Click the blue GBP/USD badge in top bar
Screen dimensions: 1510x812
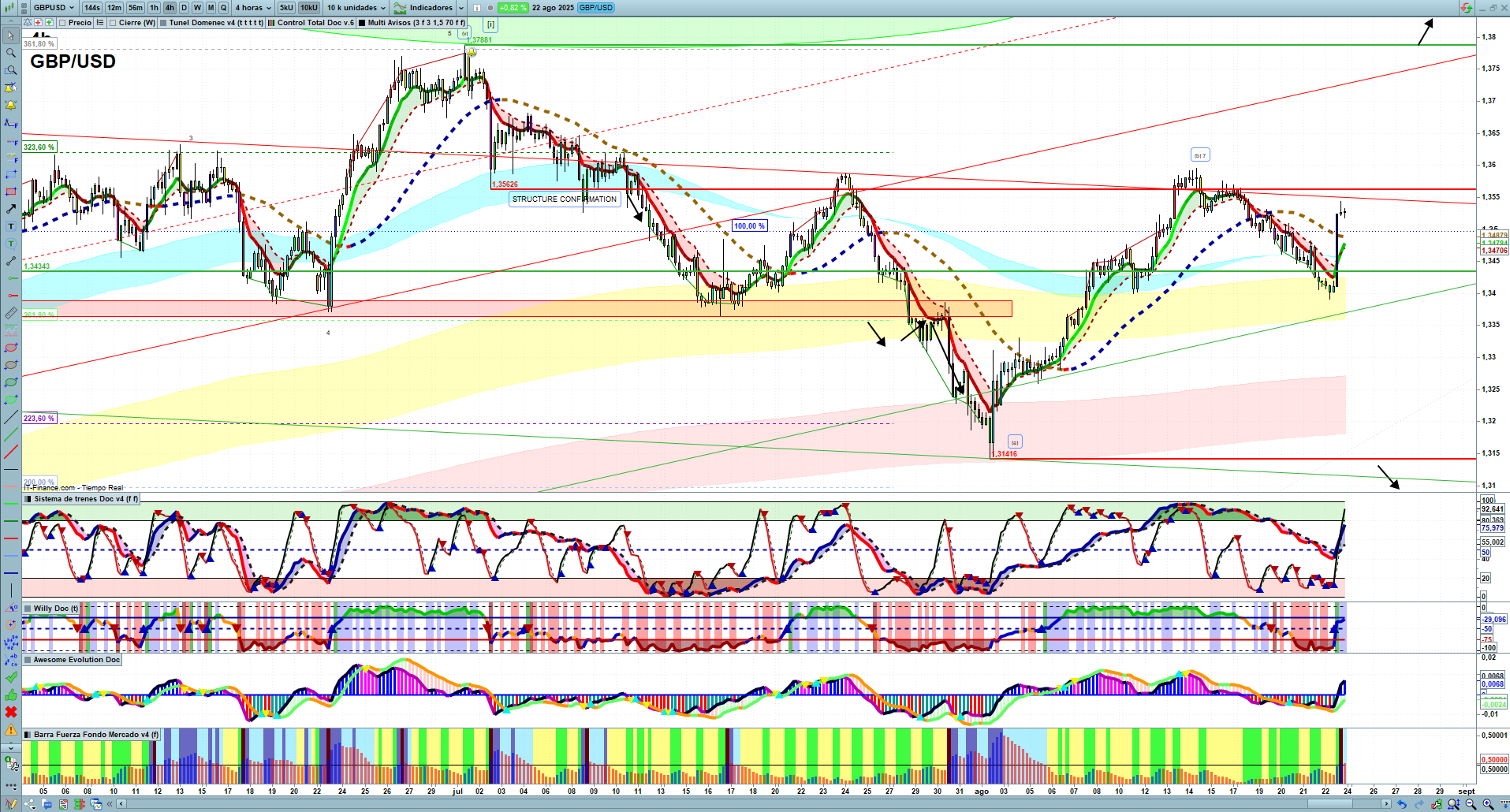click(x=596, y=8)
